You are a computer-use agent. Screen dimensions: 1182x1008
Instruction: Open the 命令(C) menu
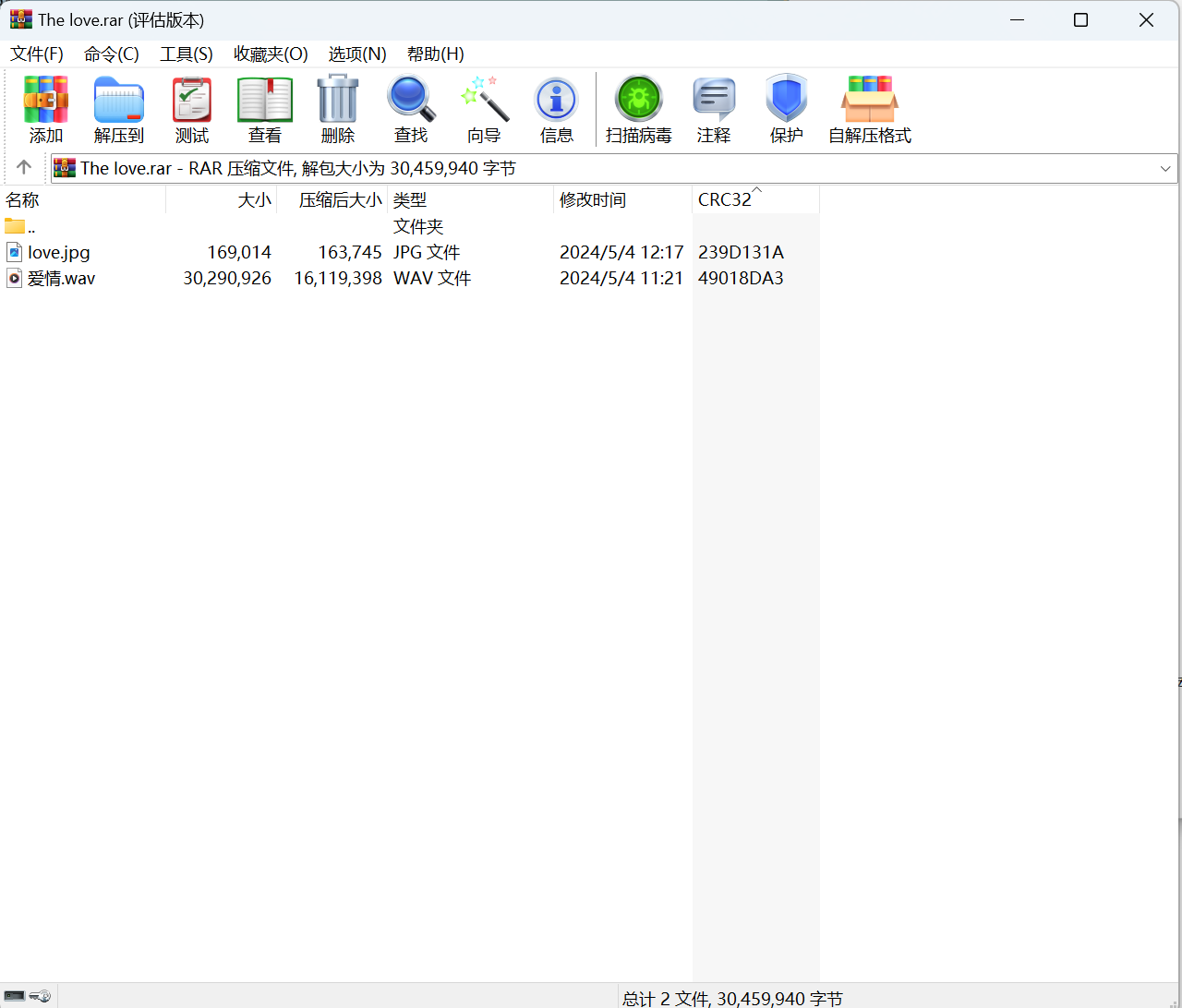(112, 54)
